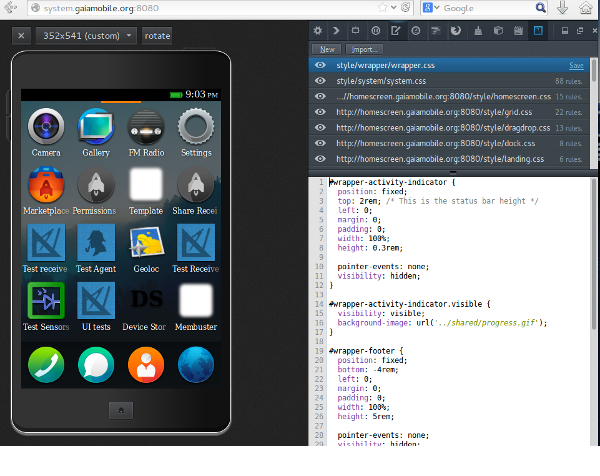600x476 pixels.
Task: Click the rotate button
Action: (x=157, y=36)
